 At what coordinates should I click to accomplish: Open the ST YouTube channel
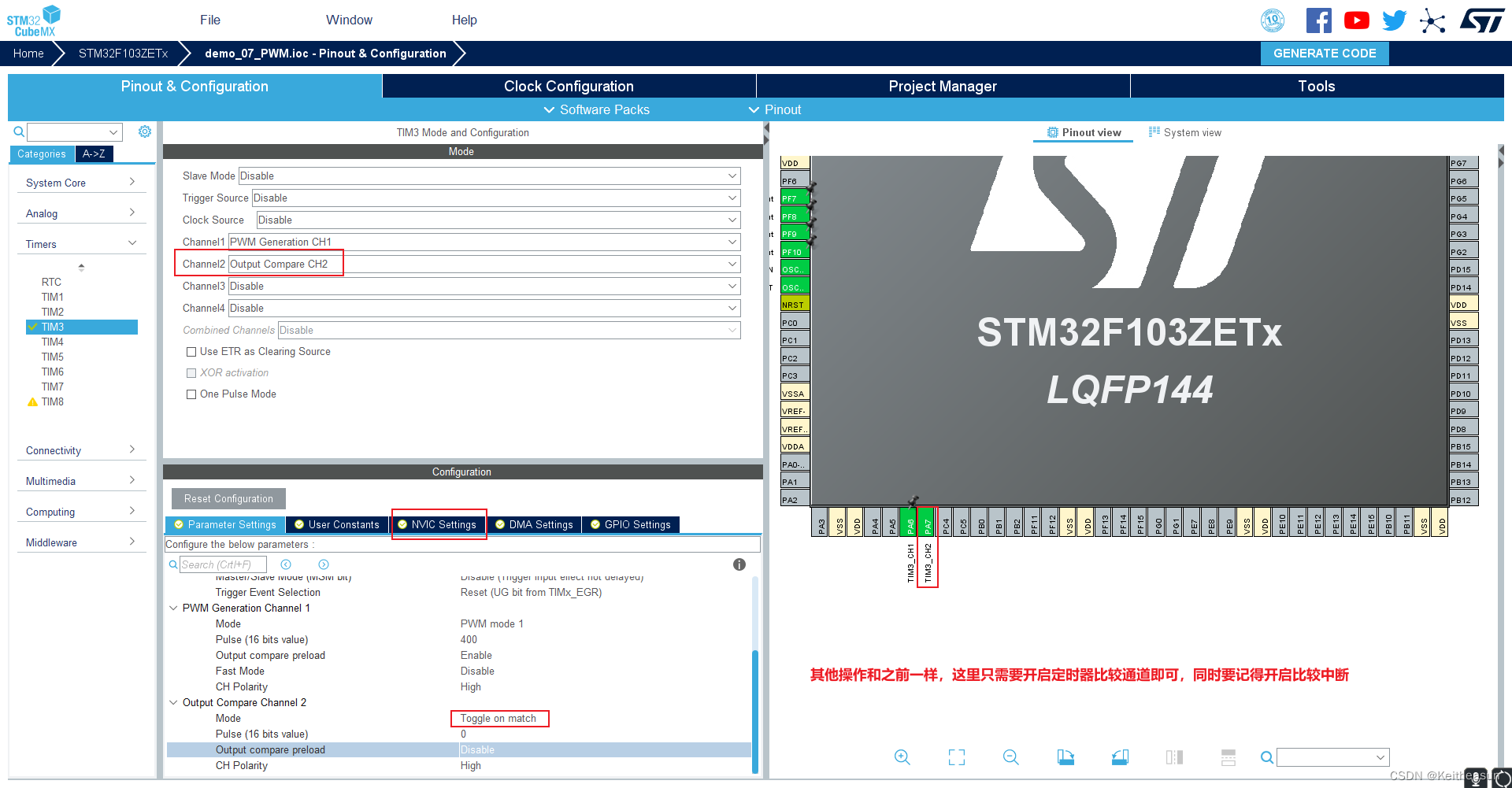tap(1356, 20)
